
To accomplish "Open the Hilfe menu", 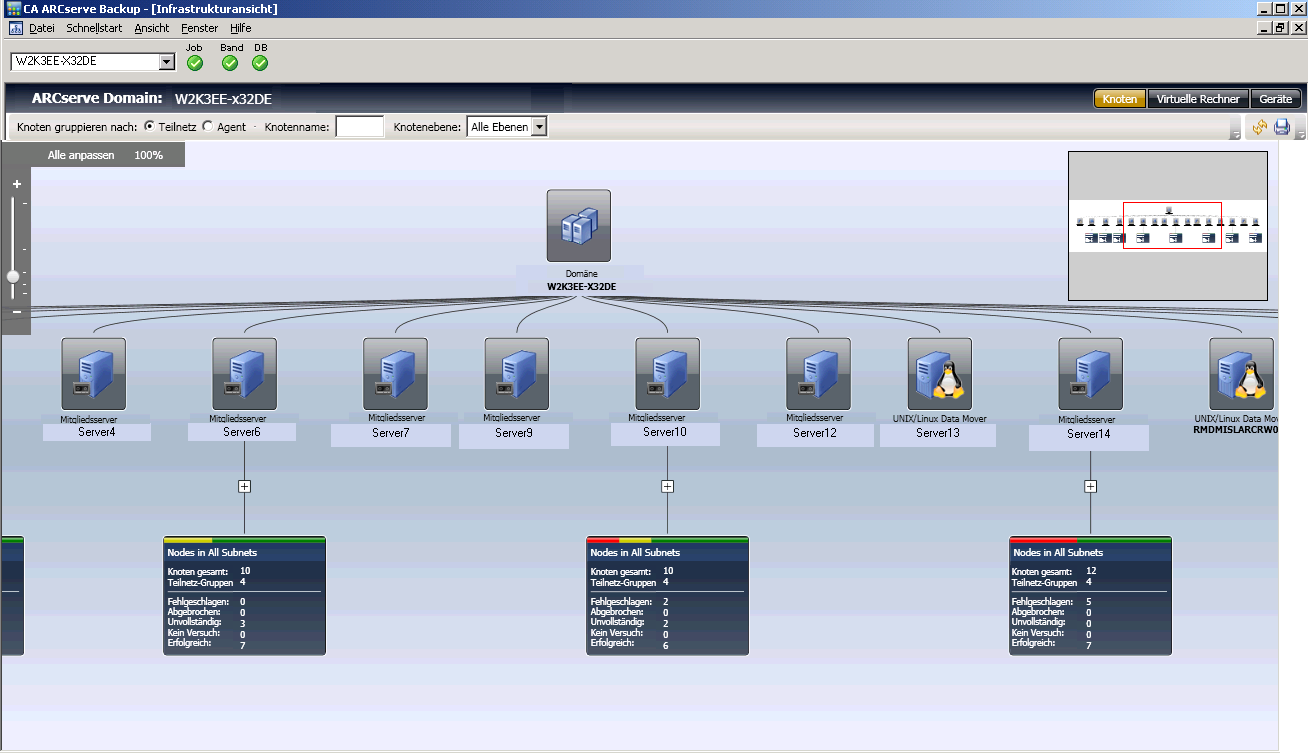I will [x=241, y=28].
